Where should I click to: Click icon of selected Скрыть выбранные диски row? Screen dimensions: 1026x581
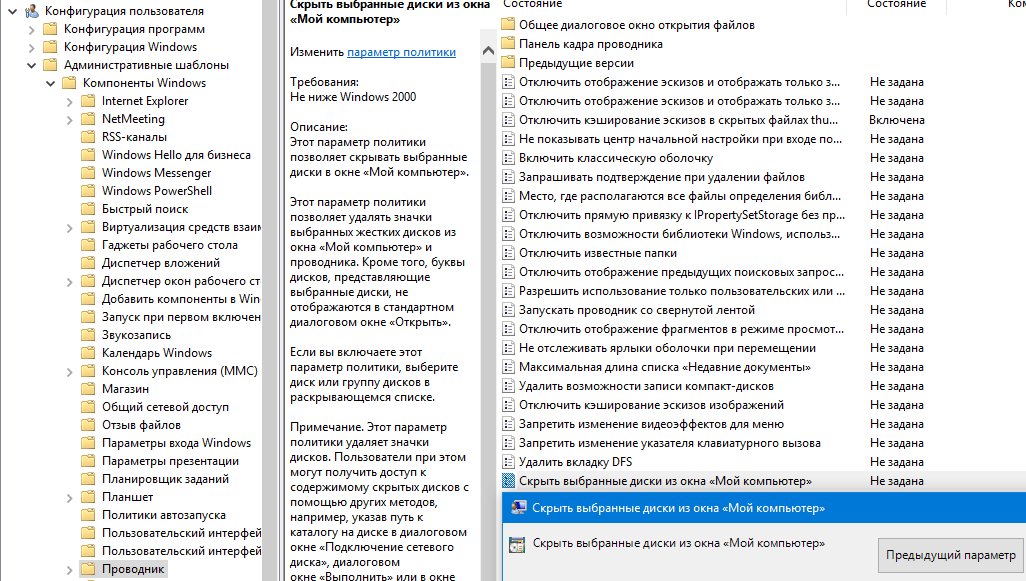tap(508, 480)
